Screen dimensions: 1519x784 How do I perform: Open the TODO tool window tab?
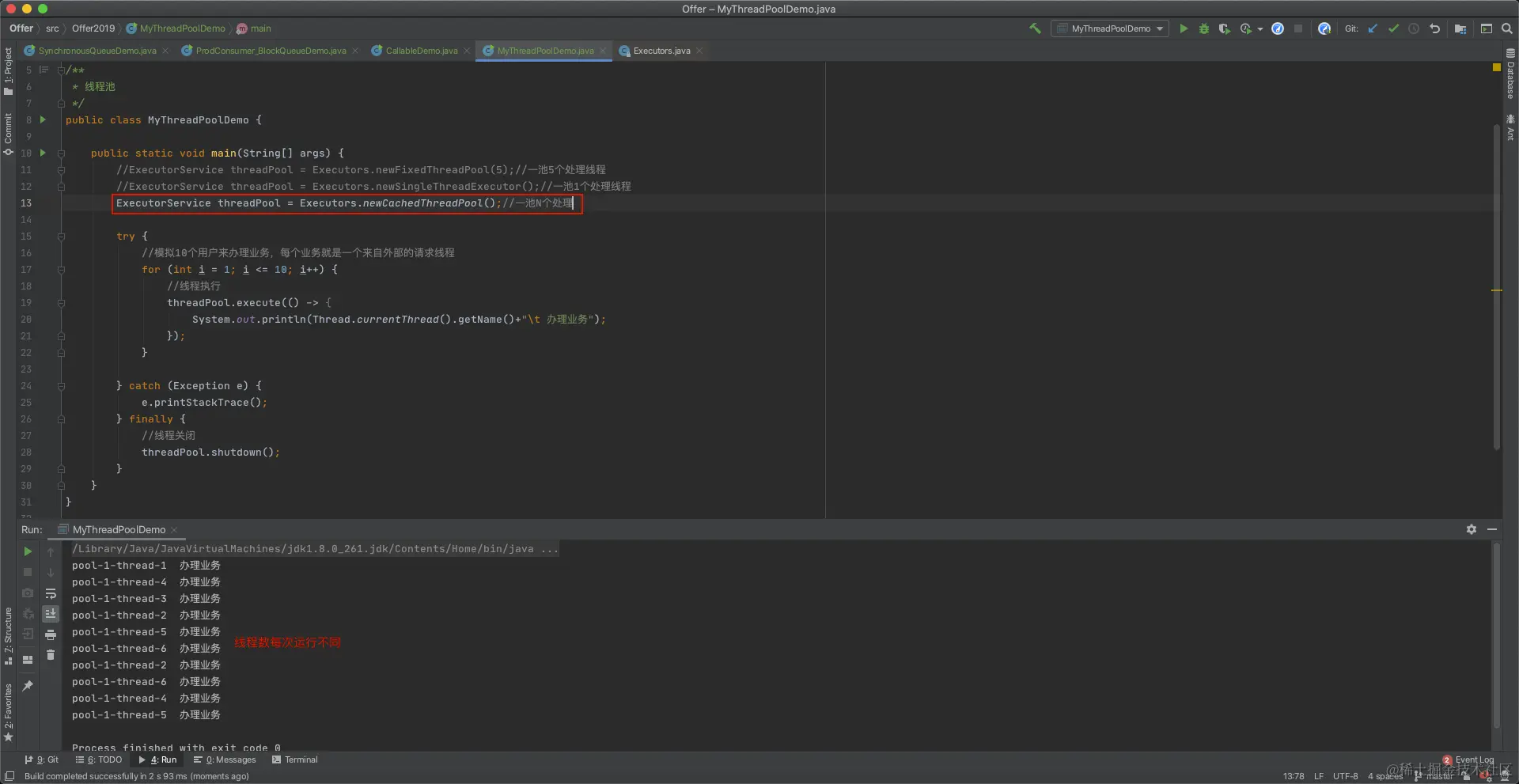pyautogui.click(x=99, y=759)
